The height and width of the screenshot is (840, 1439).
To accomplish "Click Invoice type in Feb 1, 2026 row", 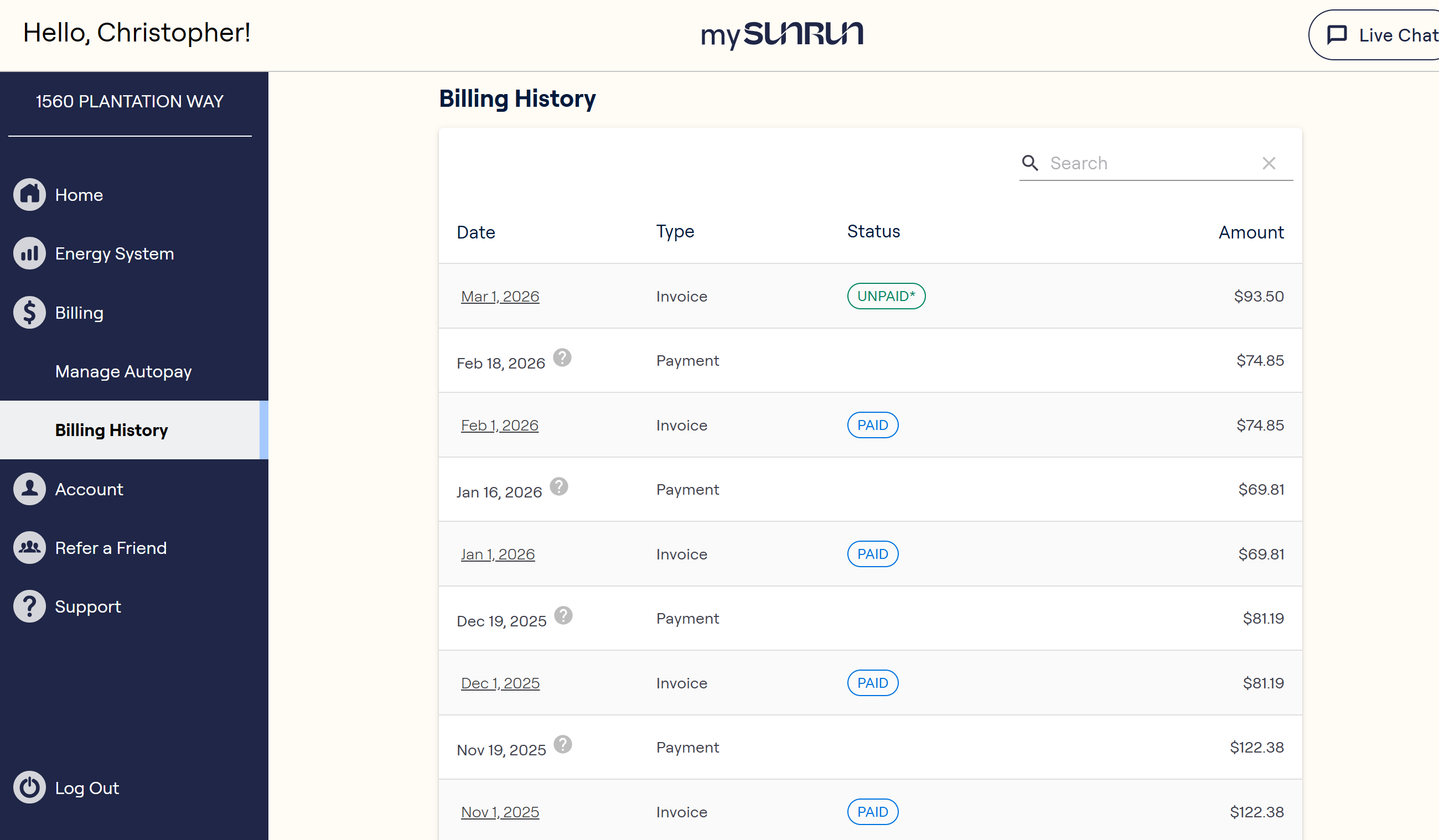I will point(682,426).
